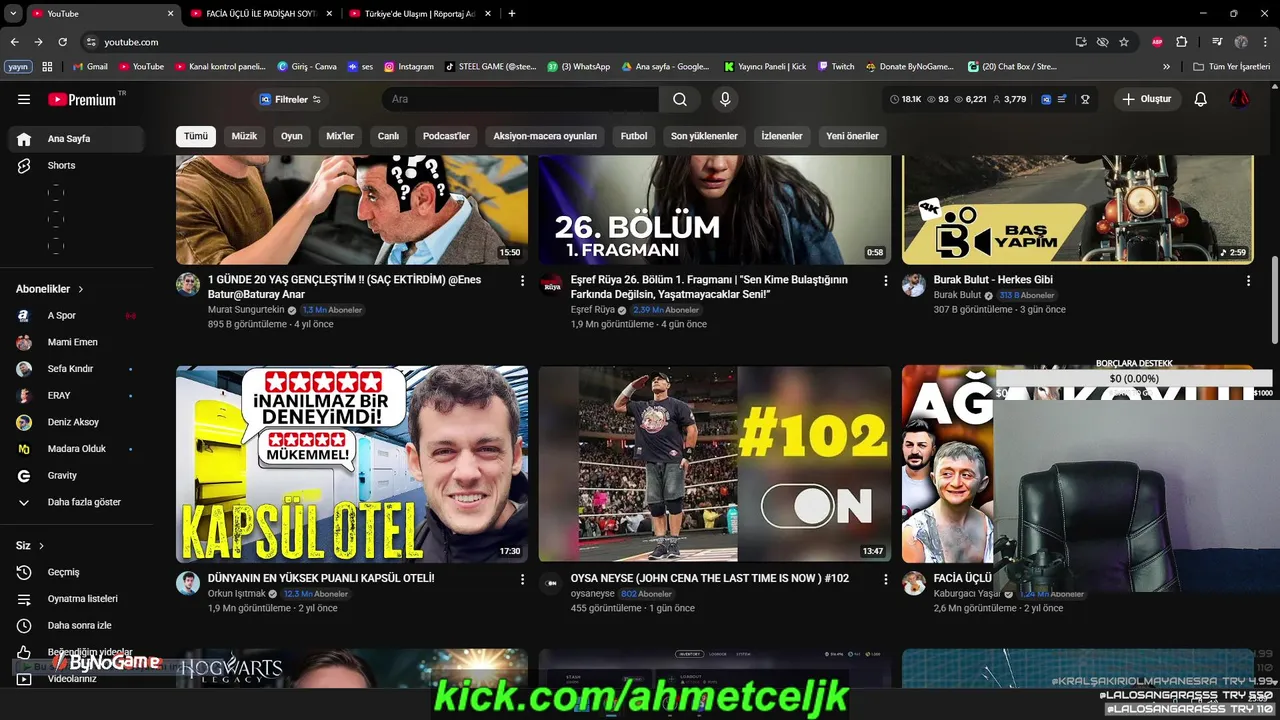Open A Spor subscription channel
1280x720 pixels.
click(x=76, y=315)
